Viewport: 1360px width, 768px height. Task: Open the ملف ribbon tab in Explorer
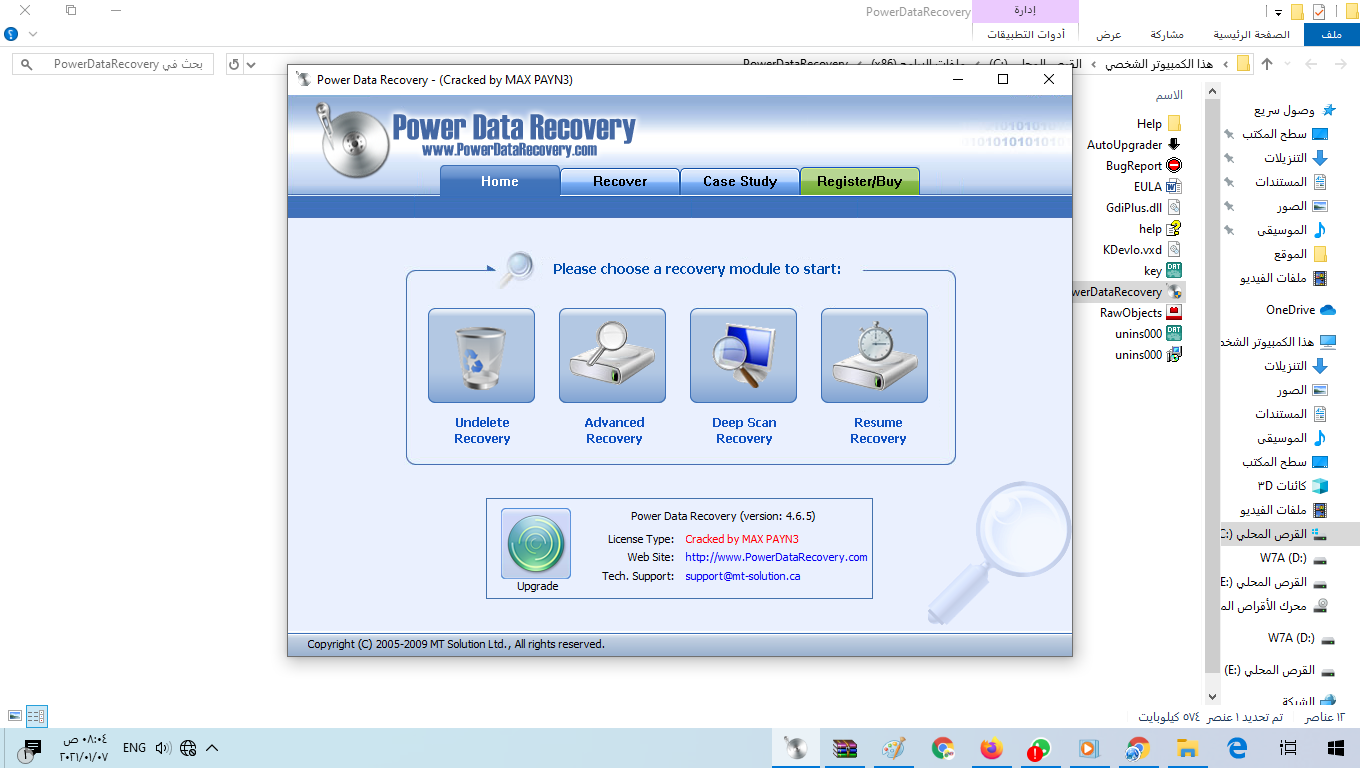click(1331, 34)
